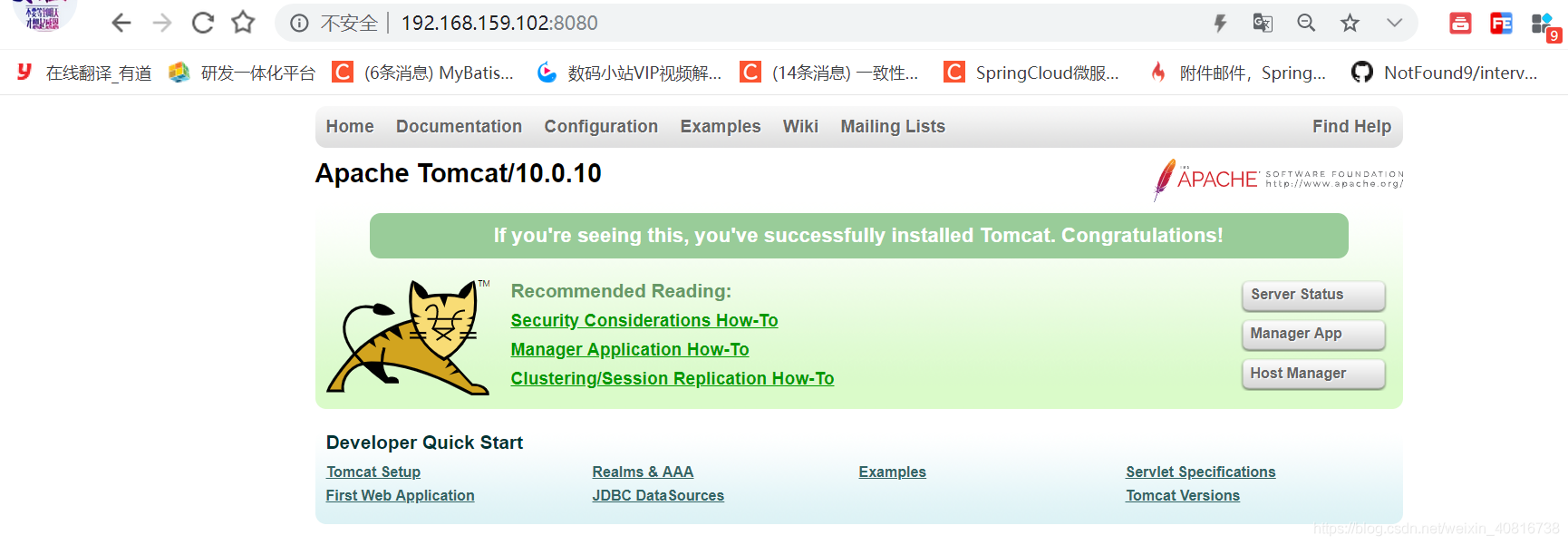Open Manager Application How-To
1568x545 pixels.
click(x=630, y=349)
